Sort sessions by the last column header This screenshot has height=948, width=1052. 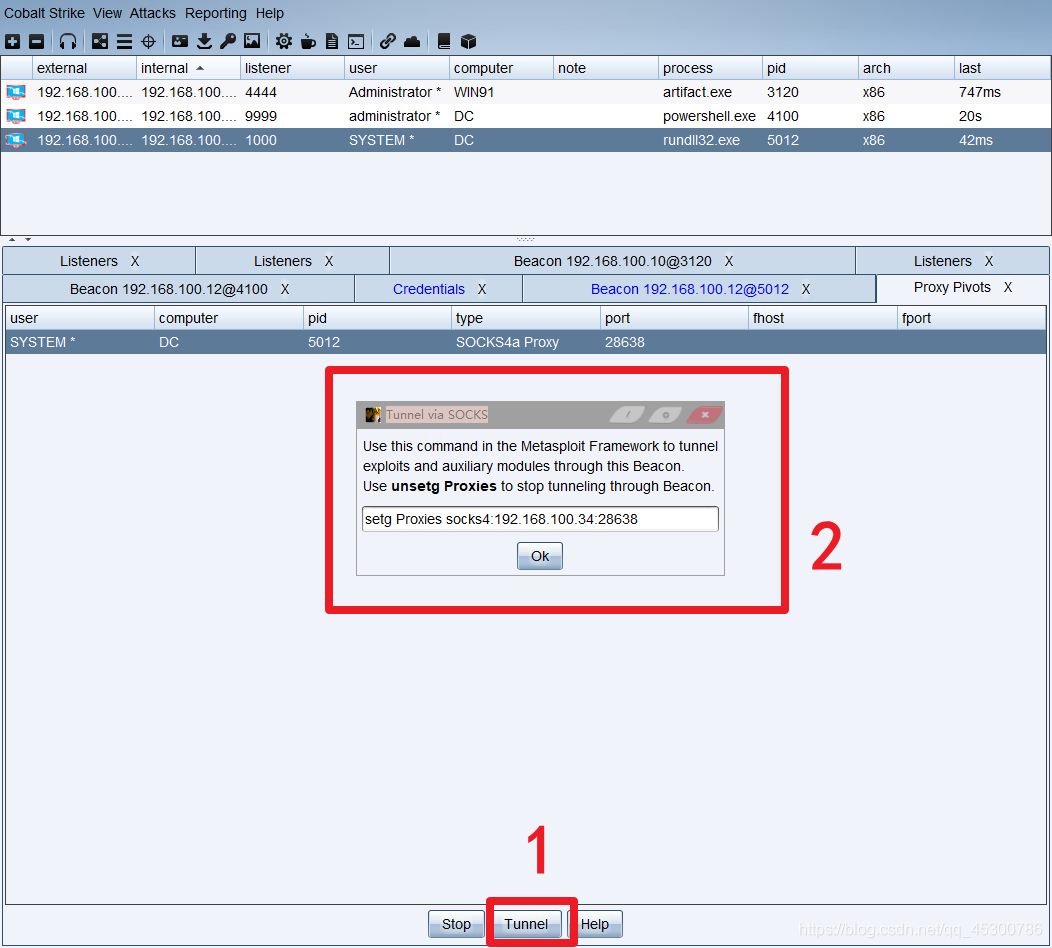[1002, 68]
